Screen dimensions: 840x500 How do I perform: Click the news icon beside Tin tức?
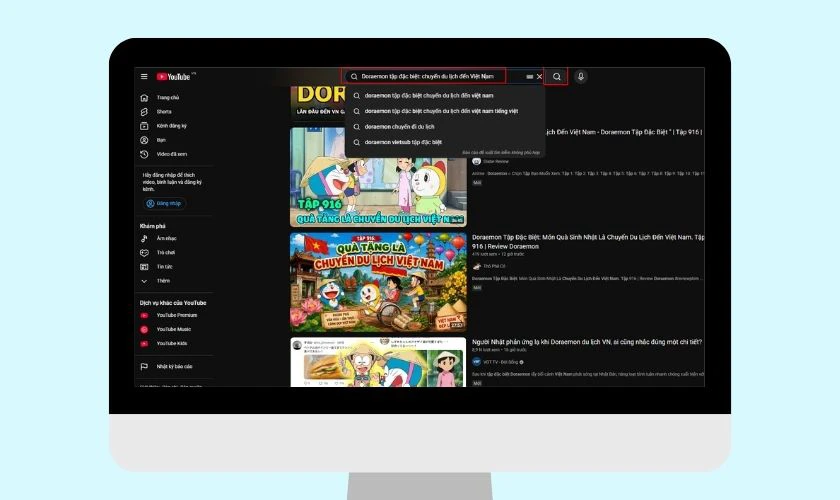pyautogui.click(x=144, y=266)
